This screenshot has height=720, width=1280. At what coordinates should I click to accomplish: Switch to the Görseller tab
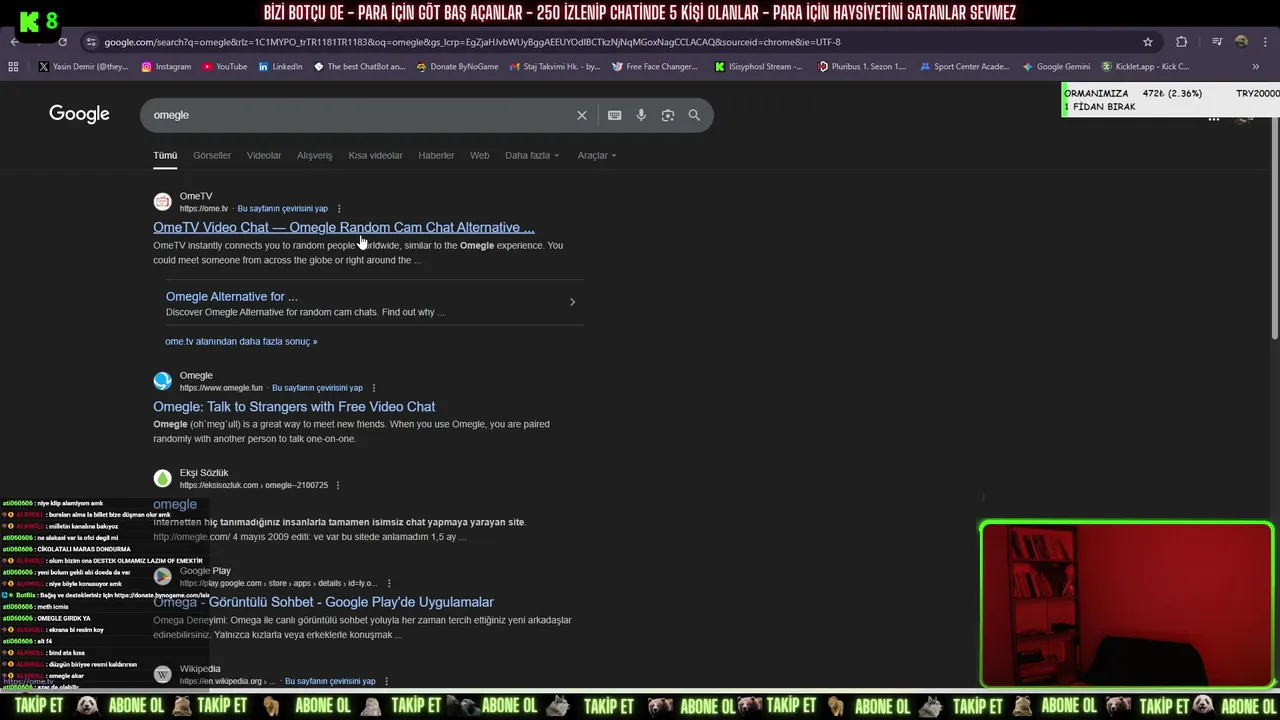click(x=212, y=155)
